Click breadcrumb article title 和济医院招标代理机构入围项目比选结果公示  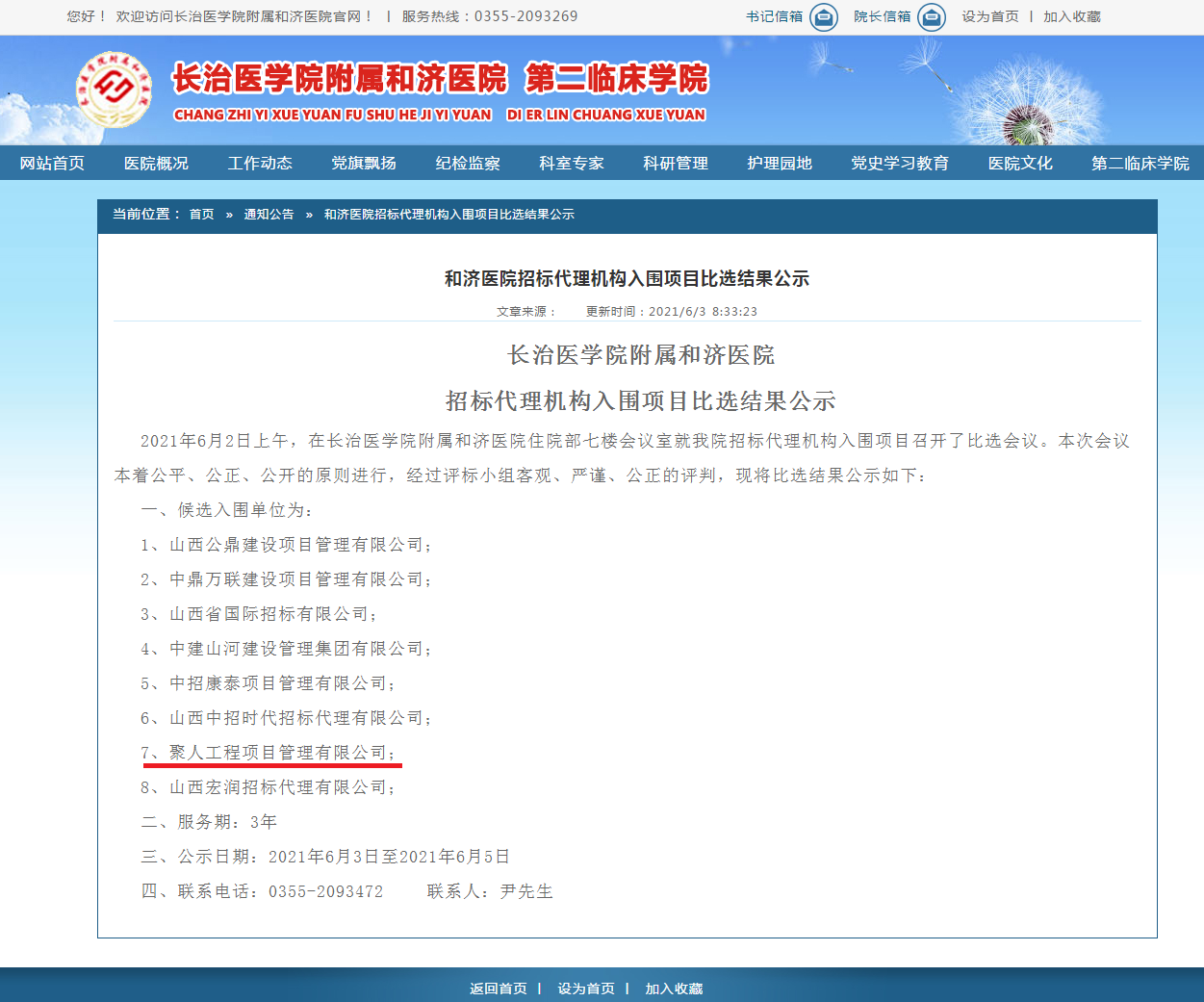point(449,215)
